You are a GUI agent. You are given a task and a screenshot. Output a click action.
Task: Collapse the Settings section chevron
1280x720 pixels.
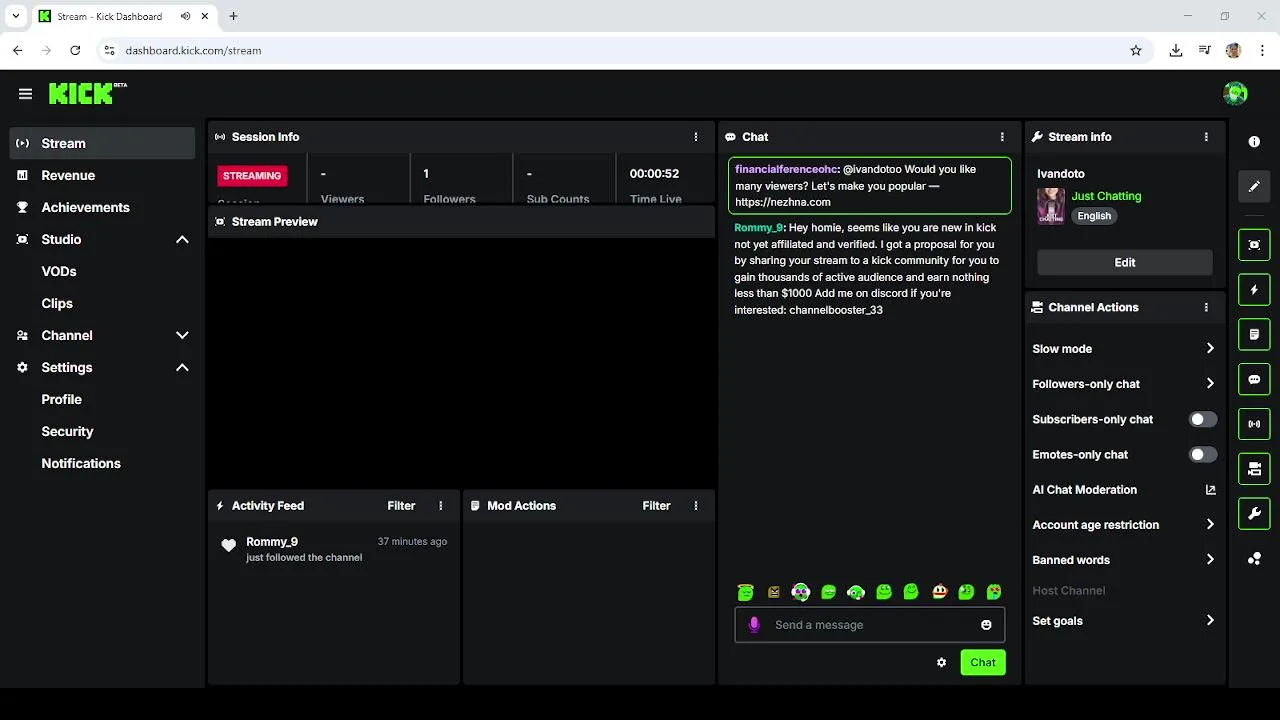tap(182, 368)
